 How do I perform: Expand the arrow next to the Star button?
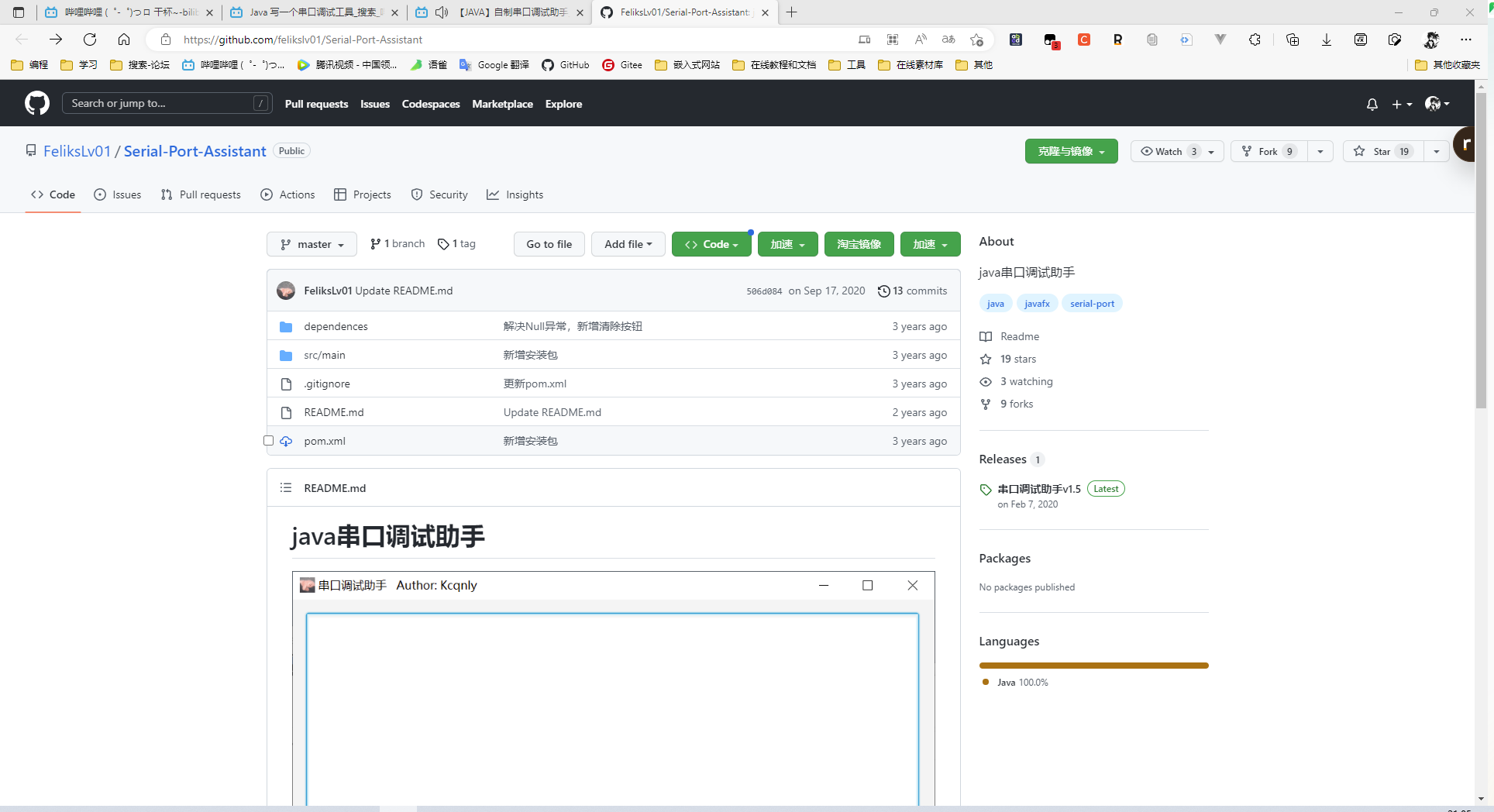1436,151
